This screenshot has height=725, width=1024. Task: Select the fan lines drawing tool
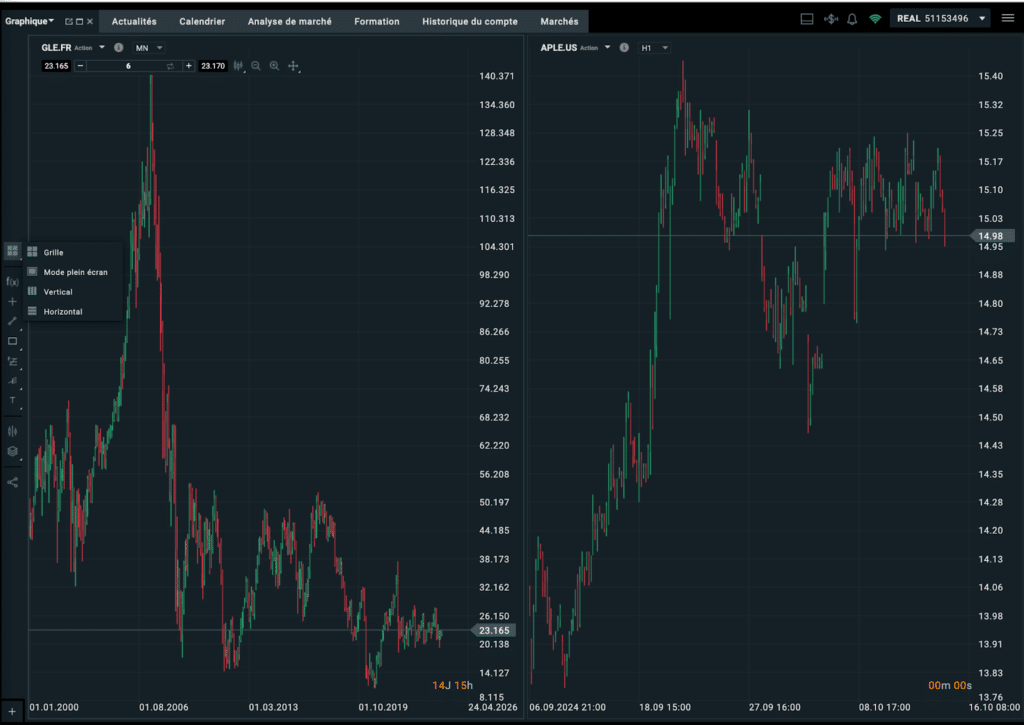point(12,381)
